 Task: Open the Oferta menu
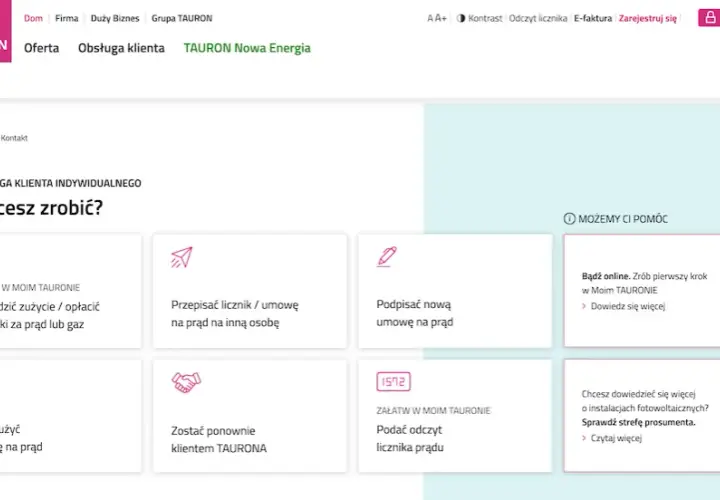[x=41, y=48]
